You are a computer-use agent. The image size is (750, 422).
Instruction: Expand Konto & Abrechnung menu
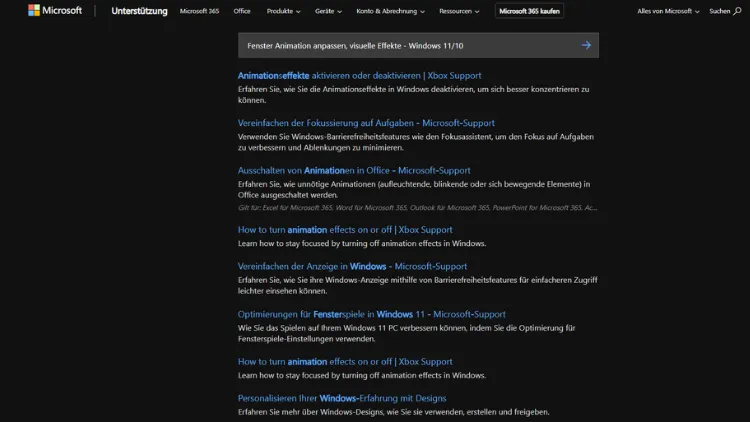(x=390, y=11)
